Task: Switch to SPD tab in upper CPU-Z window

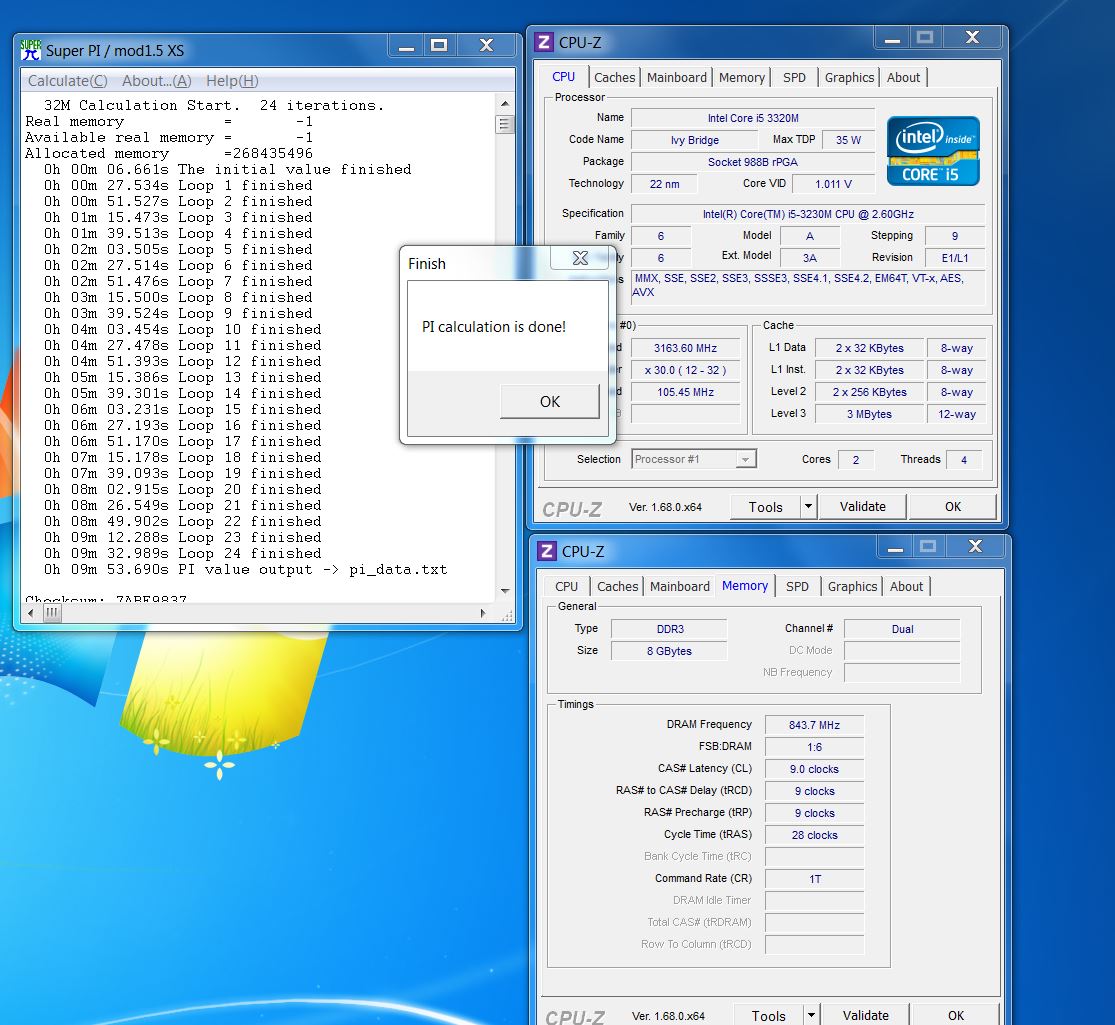Action: click(x=794, y=78)
